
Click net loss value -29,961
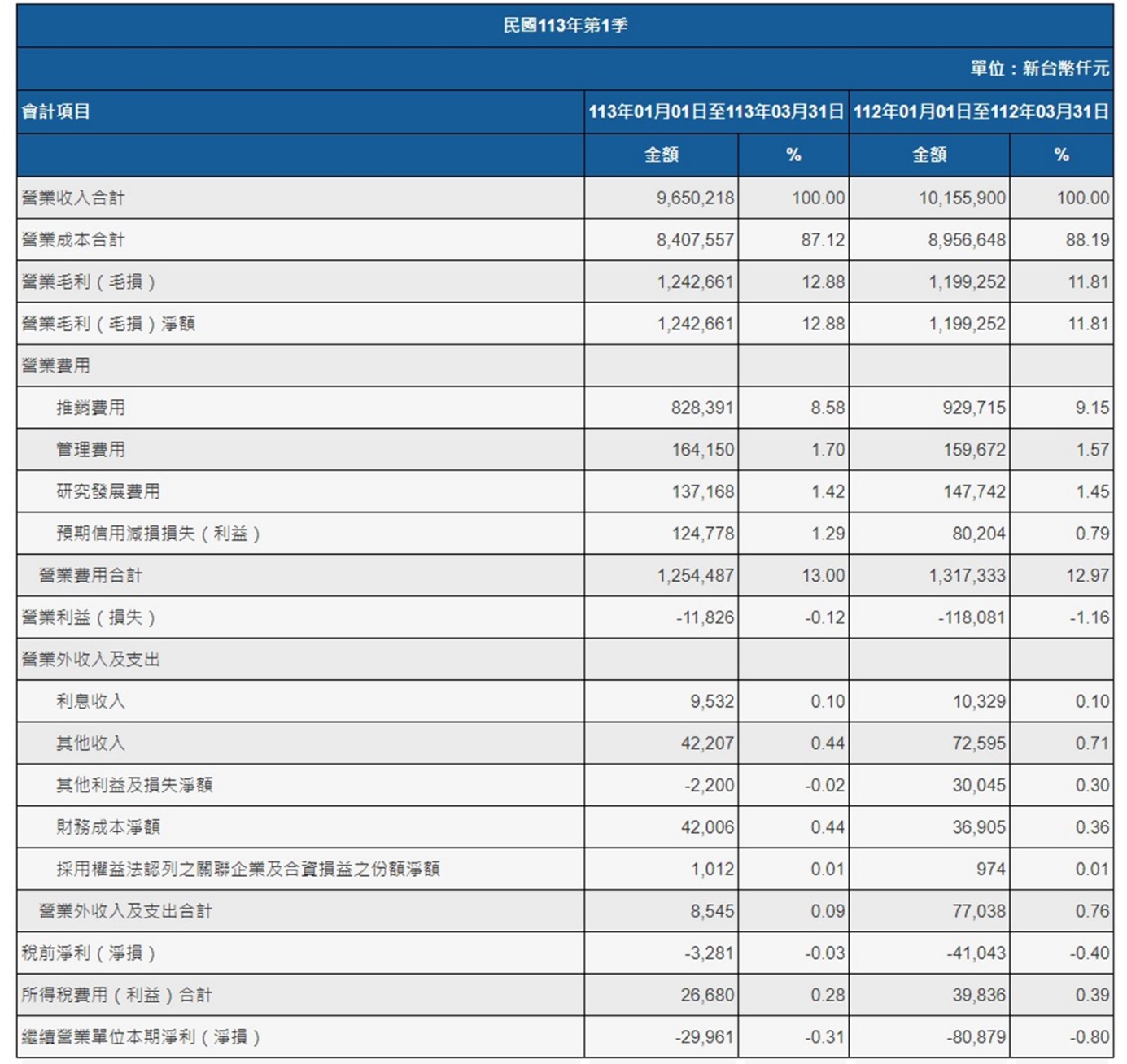pyautogui.click(x=705, y=1037)
